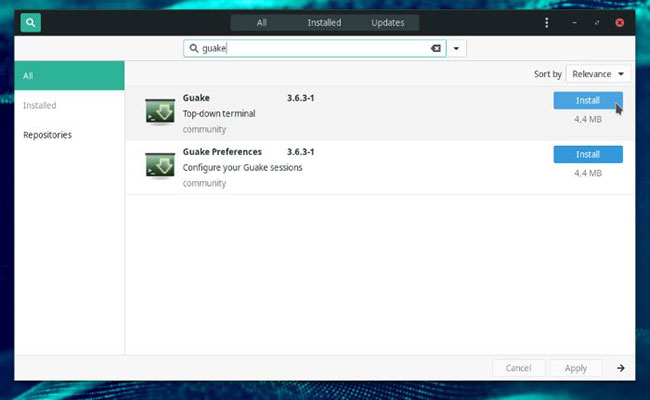Viewport: 650px width, 400px height.
Task: Click the Cancel button
Action: pyautogui.click(x=519, y=368)
